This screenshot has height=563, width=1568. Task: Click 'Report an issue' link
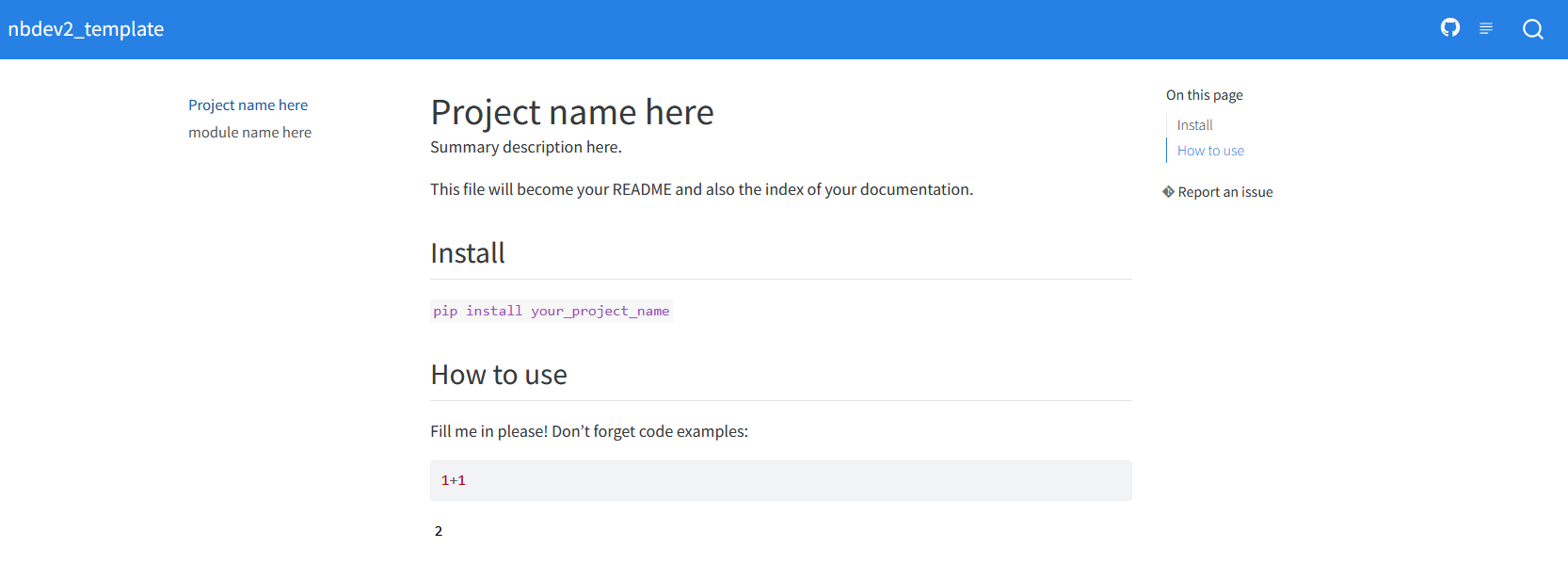click(1224, 192)
